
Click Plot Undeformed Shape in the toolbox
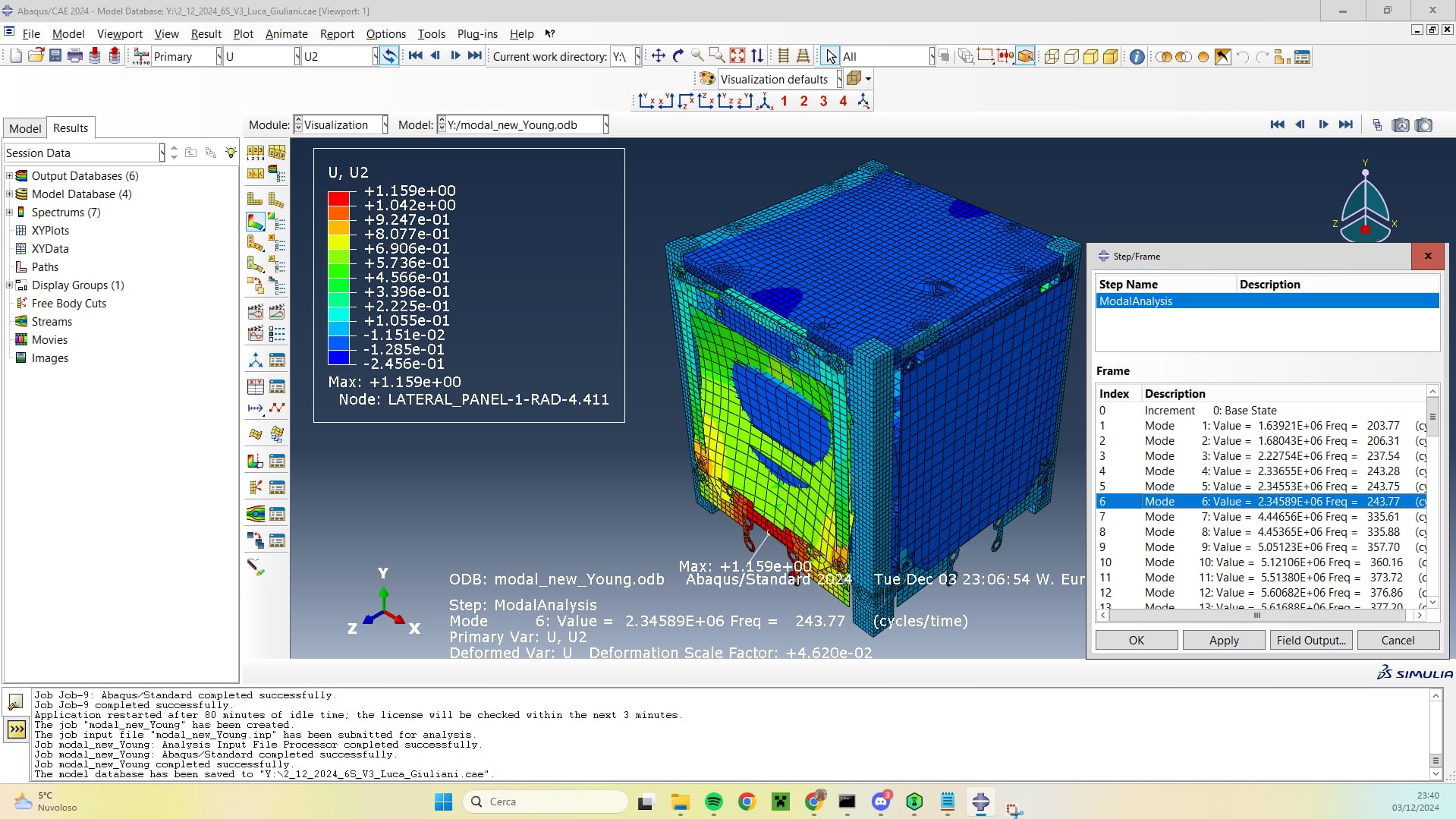coord(255,200)
